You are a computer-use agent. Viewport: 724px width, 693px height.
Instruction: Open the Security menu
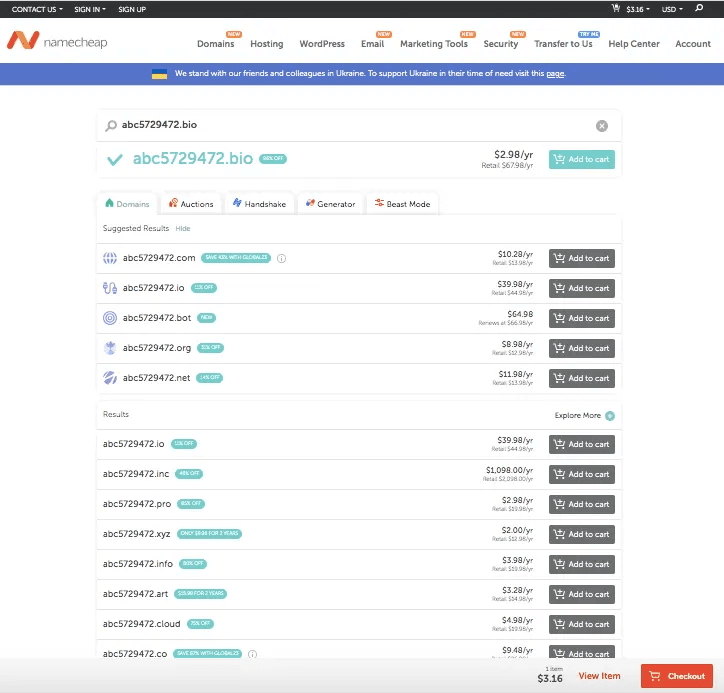501,44
